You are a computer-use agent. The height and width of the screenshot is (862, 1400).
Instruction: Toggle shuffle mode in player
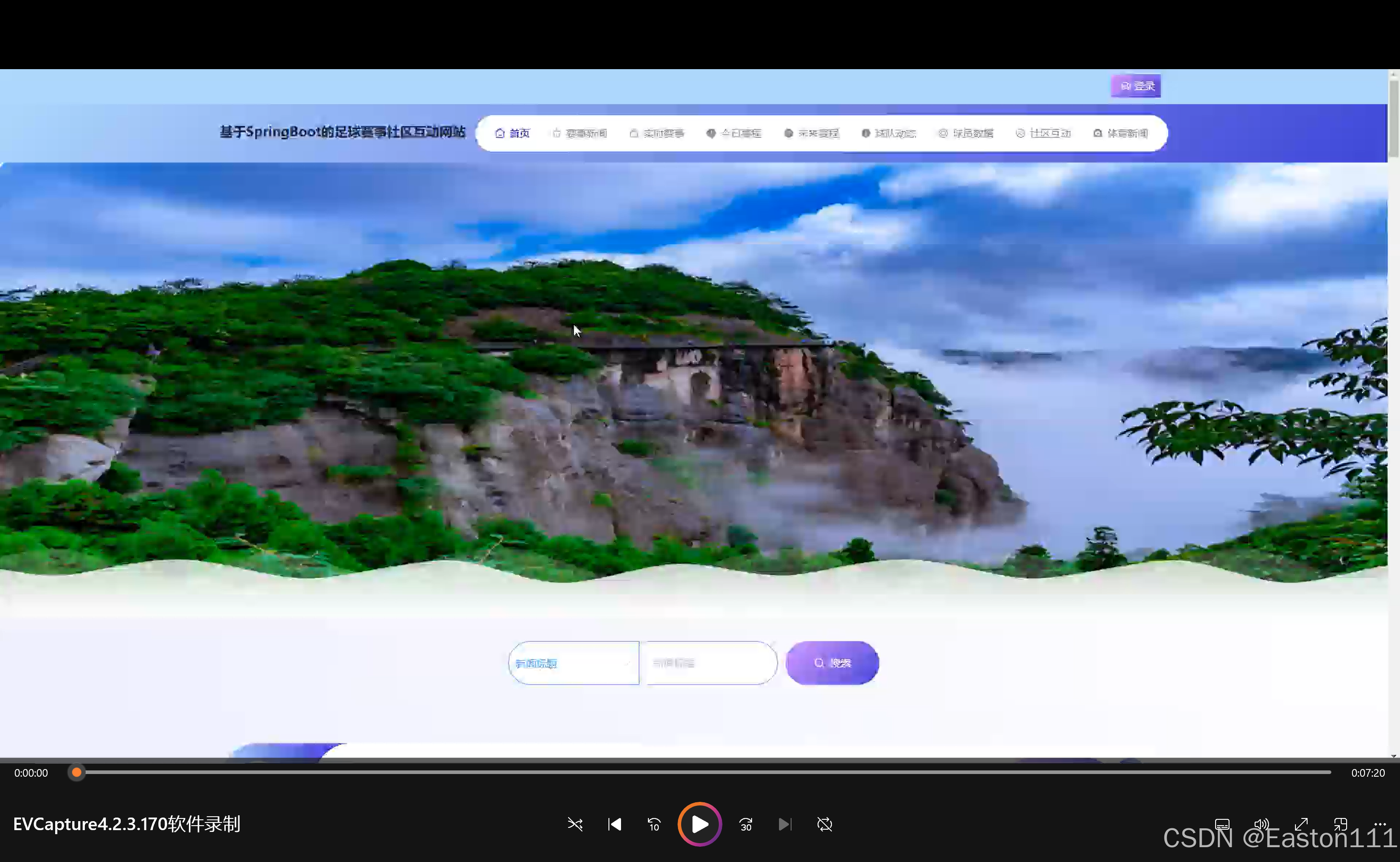575,824
